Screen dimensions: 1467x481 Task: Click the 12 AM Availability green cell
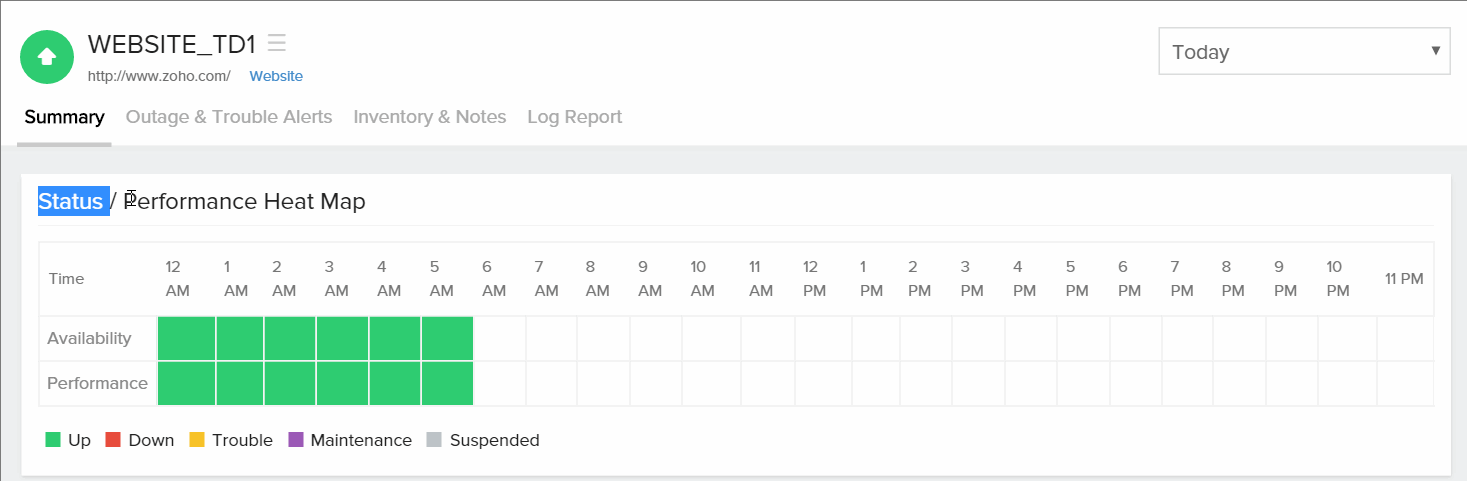coord(186,338)
